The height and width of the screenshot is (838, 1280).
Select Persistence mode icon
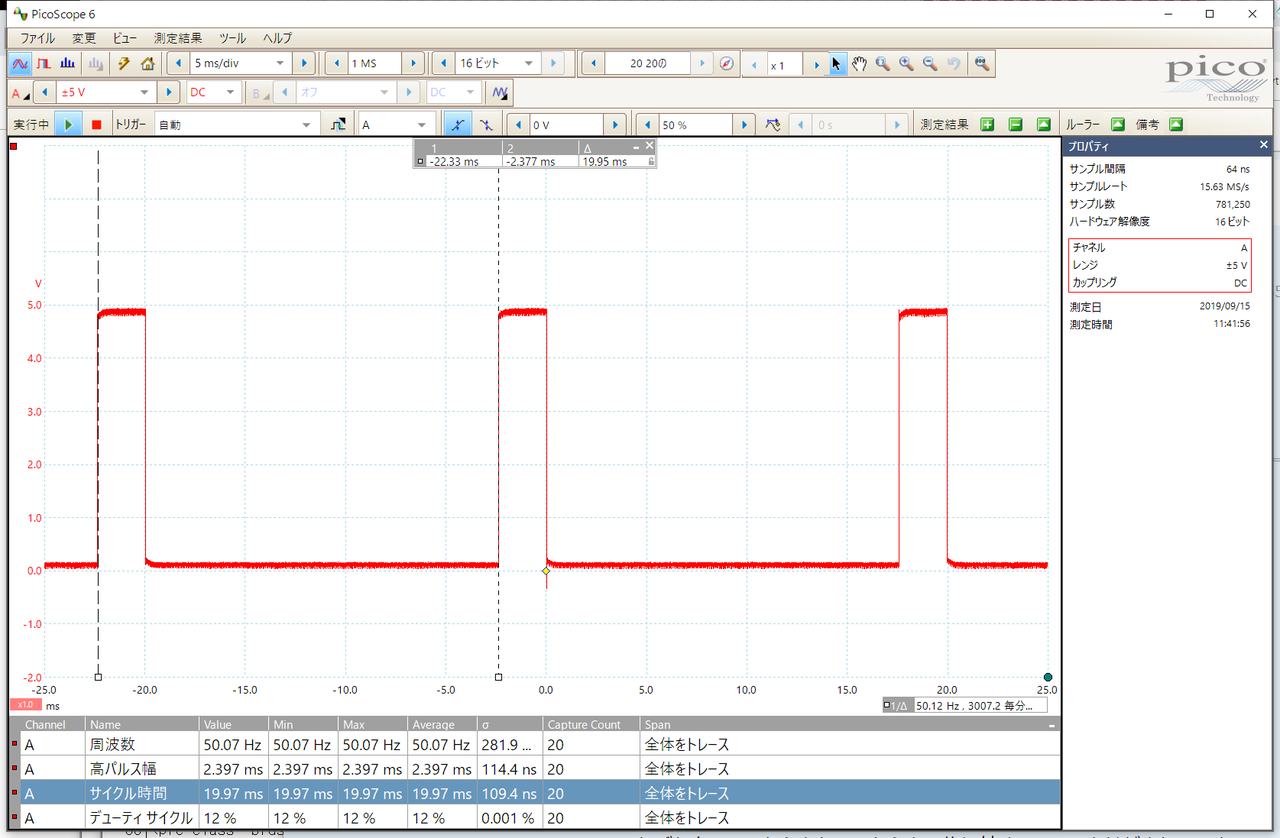[x=44, y=63]
